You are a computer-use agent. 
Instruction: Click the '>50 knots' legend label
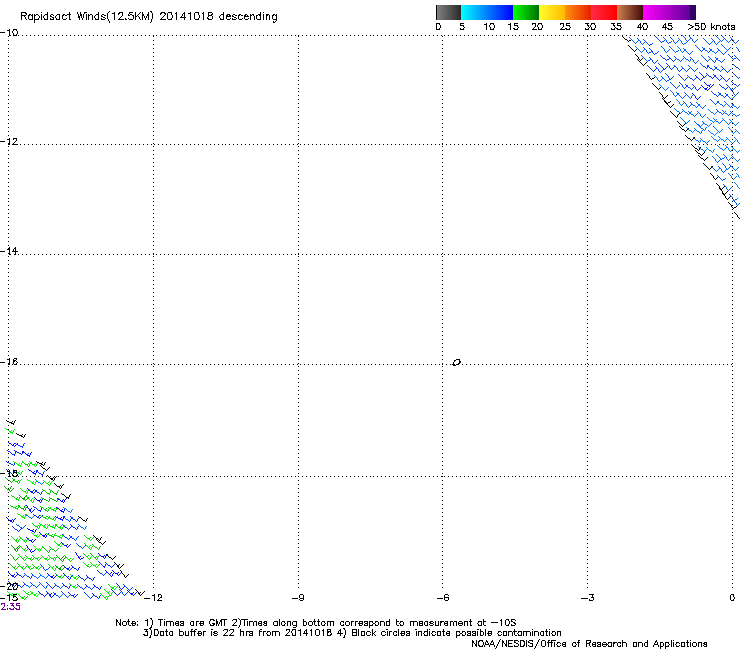(711, 27)
